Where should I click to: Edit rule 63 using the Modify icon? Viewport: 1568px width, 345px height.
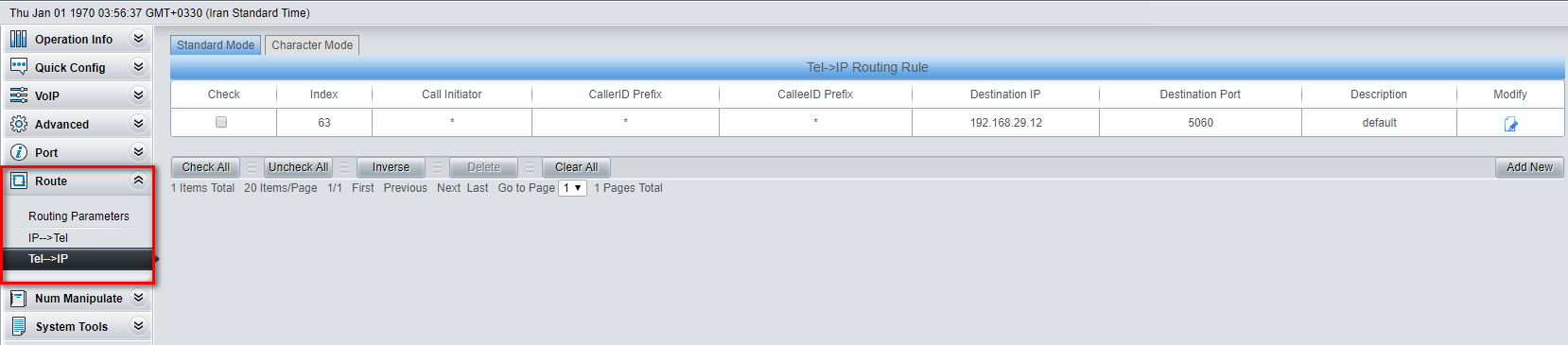pos(1510,124)
